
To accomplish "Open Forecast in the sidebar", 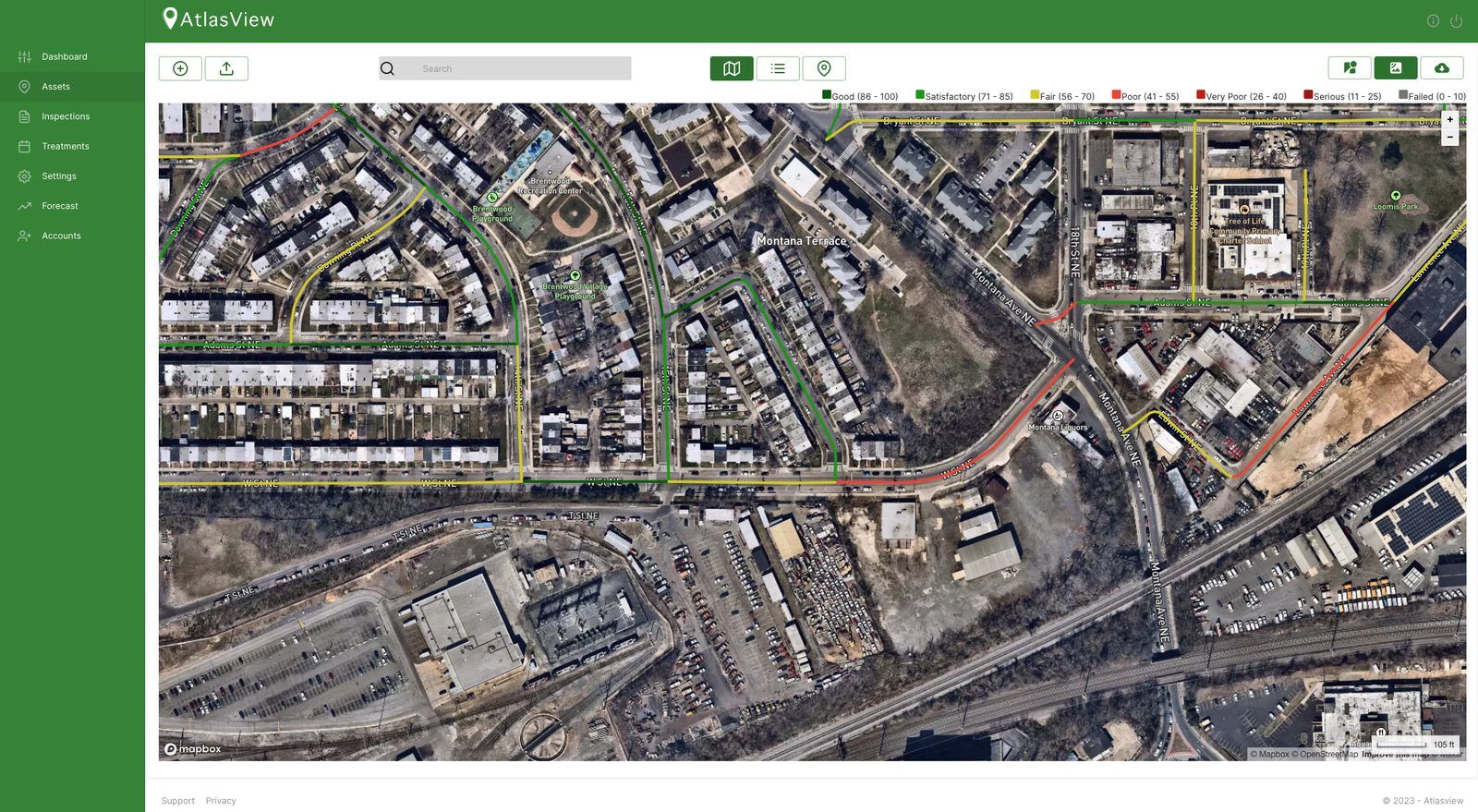I will [72, 206].
